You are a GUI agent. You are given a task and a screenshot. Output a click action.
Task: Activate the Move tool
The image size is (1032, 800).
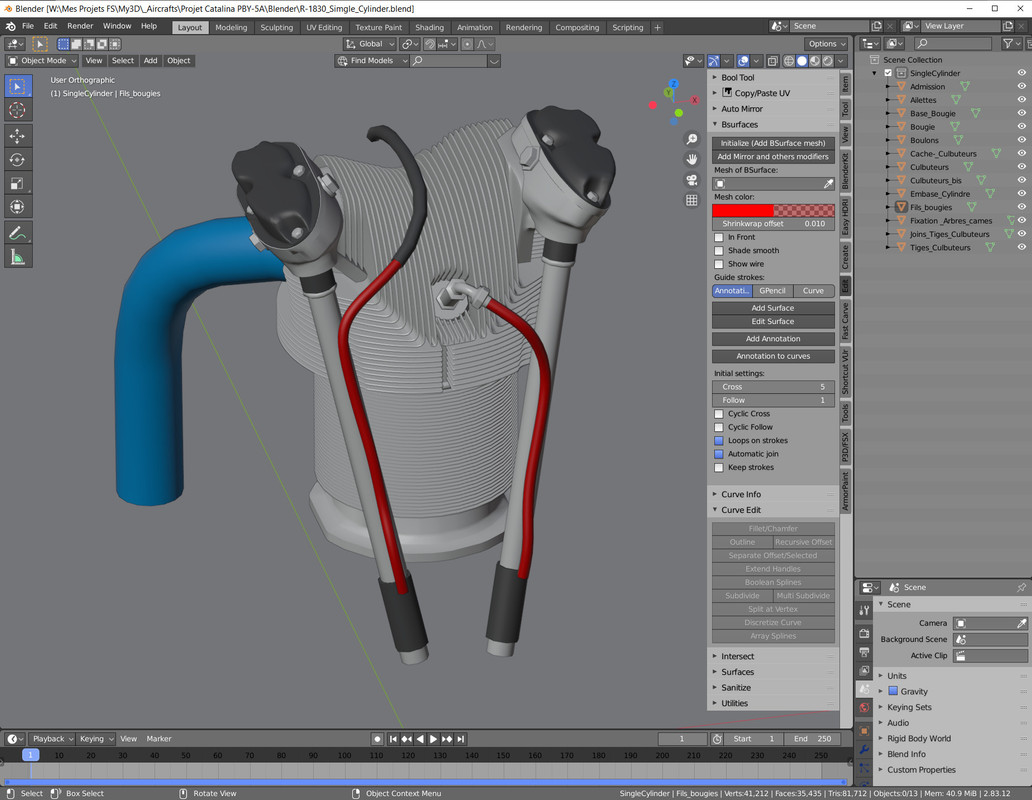tap(17, 136)
